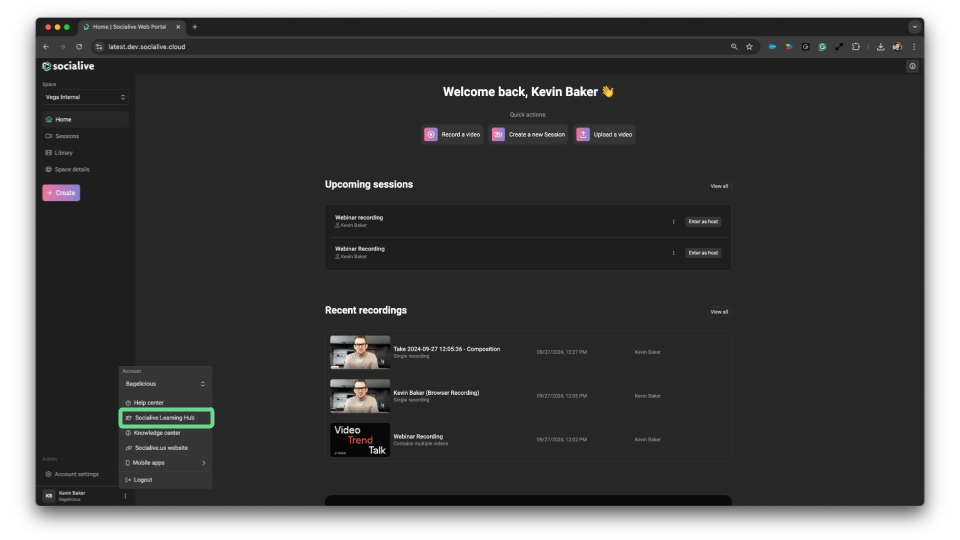Open Video Trend Talk thumbnail

click(x=360, y=440)
